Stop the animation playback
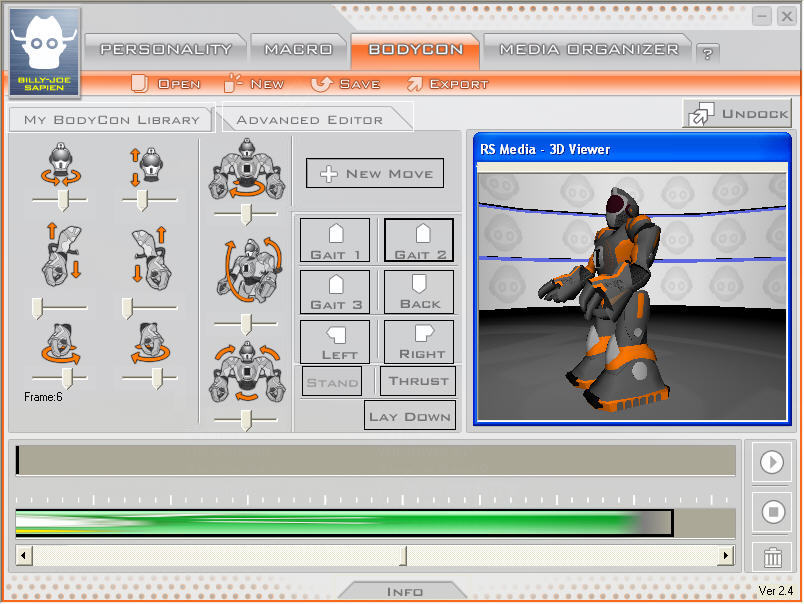The height and width of the screenshot is (604, 804). [772, 512]
